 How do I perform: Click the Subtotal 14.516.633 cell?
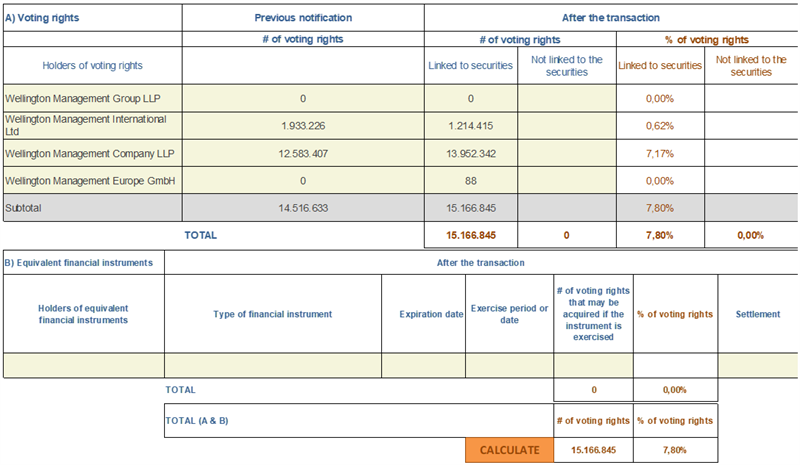pyautogui.click(x=301, y=209)
